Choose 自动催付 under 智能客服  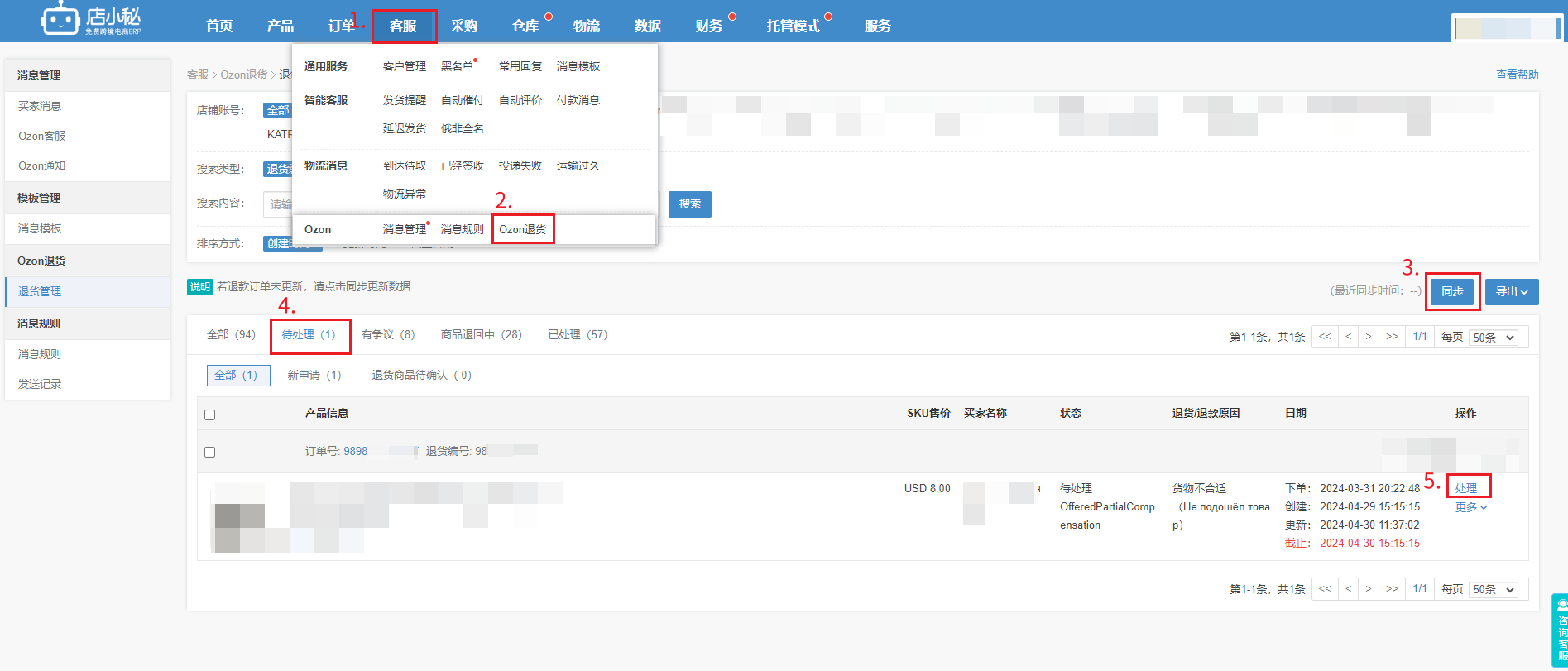tap(463, 100)
